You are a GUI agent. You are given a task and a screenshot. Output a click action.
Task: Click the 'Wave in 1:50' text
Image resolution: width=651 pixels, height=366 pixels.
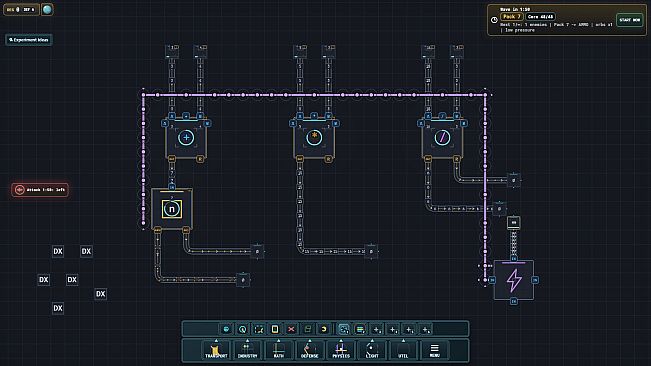515,9
